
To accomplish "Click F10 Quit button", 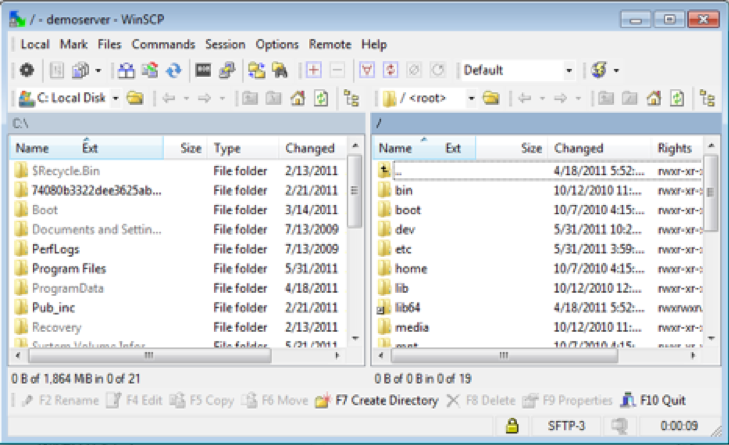I will 653,400.
